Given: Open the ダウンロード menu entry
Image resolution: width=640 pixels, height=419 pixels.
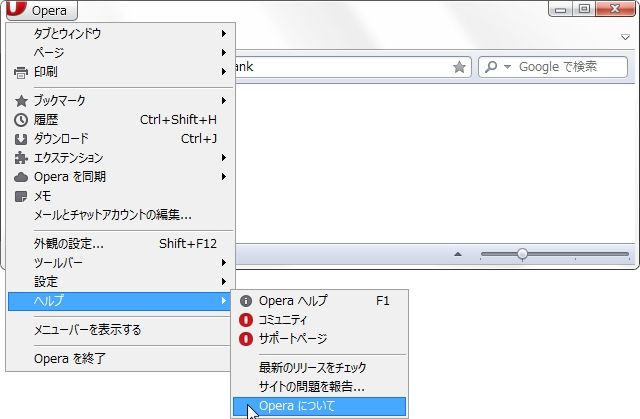Looking at the screenshot, I should pyautogui.click(x=120, y=139).
